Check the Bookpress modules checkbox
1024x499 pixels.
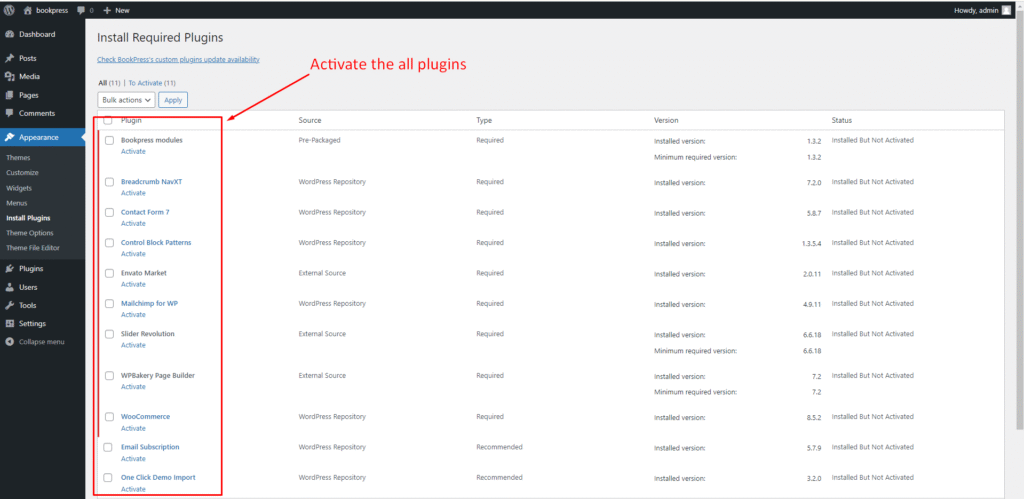coord(110,140)
